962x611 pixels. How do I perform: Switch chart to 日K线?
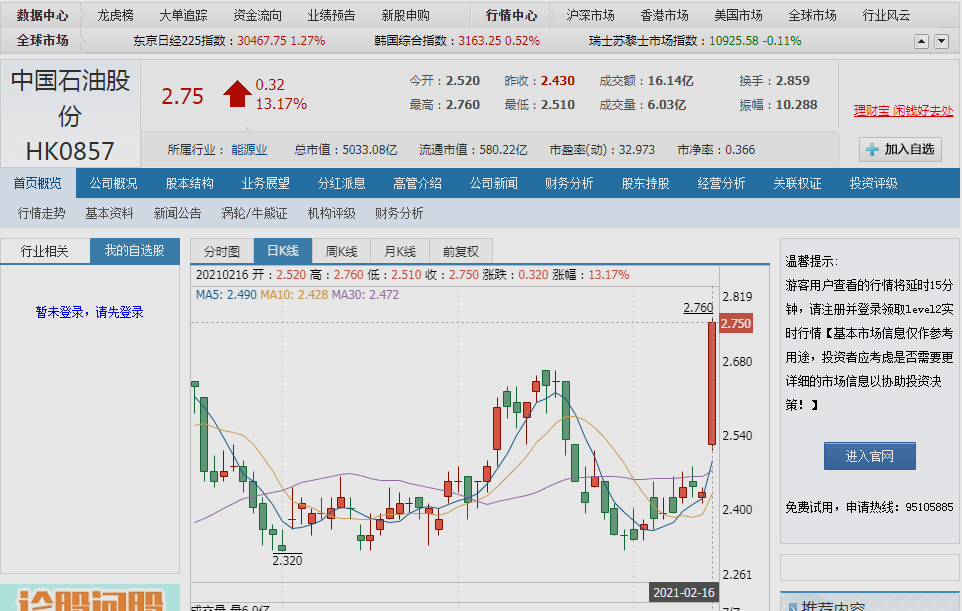point(283,251)
